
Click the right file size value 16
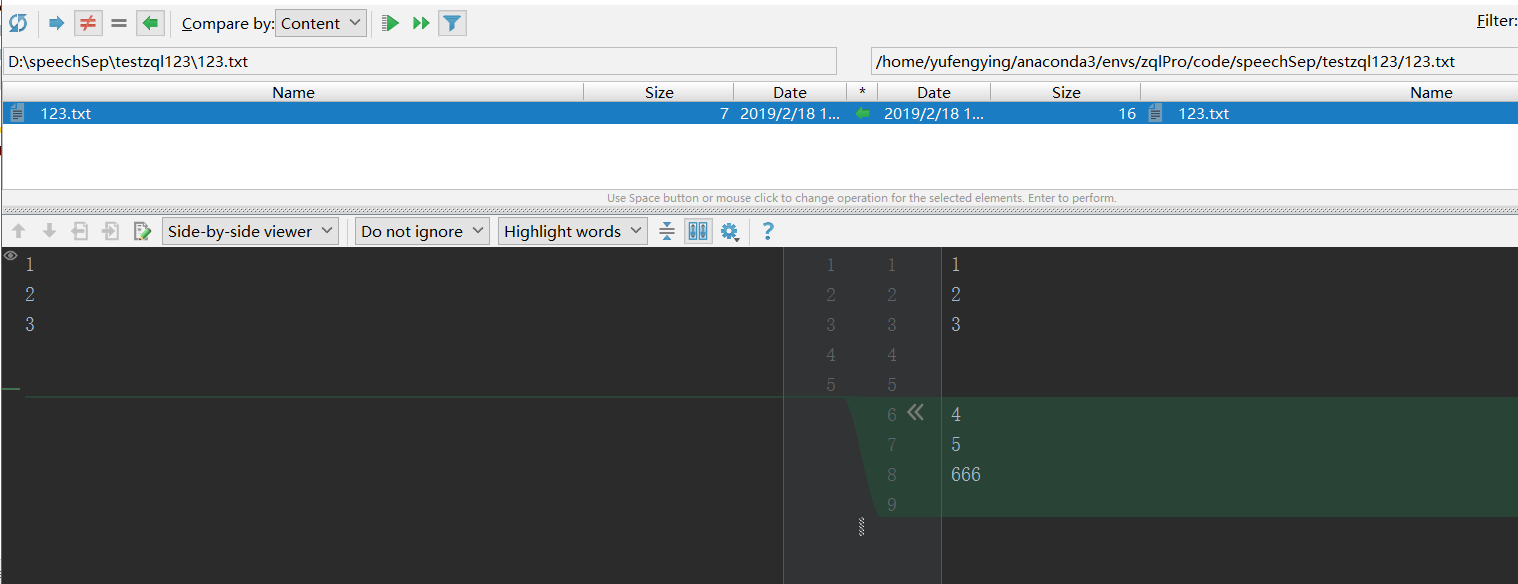pyautogui.click(x=1127, y=114)
